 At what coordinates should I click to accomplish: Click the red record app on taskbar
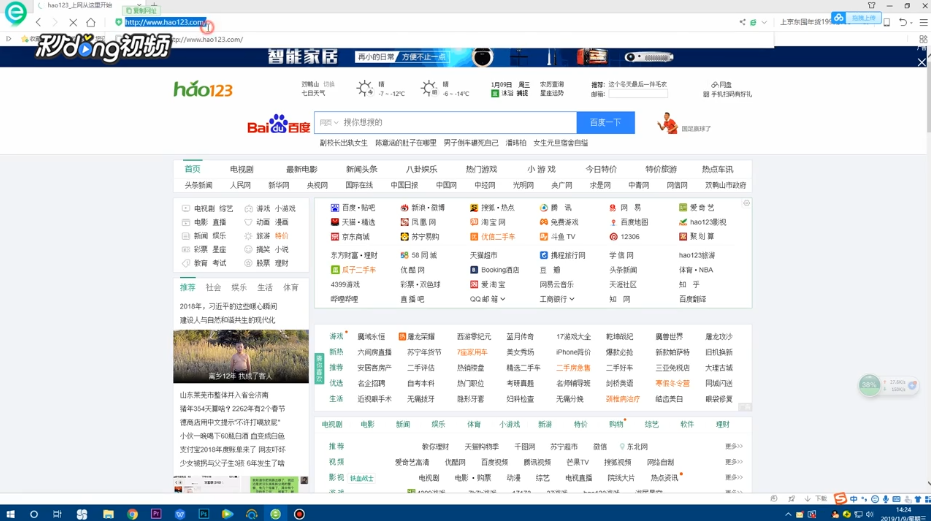point(299,514)
